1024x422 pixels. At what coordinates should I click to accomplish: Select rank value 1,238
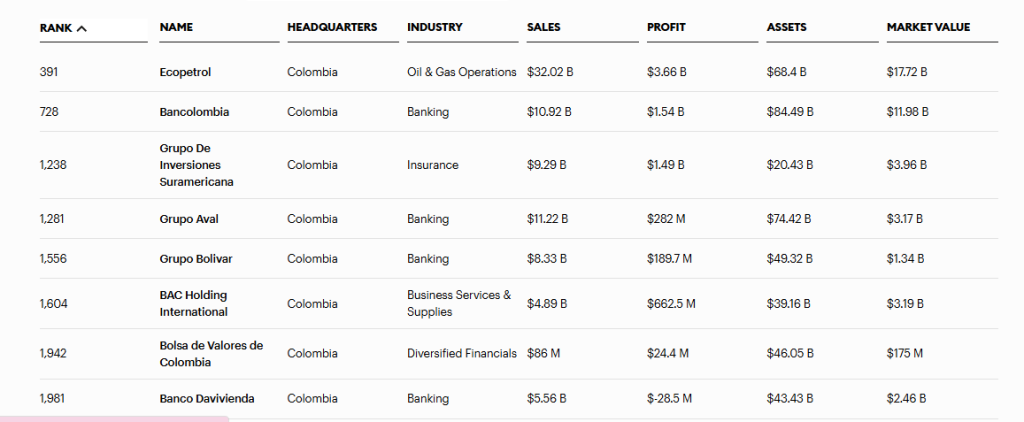[x=53, y=165]
